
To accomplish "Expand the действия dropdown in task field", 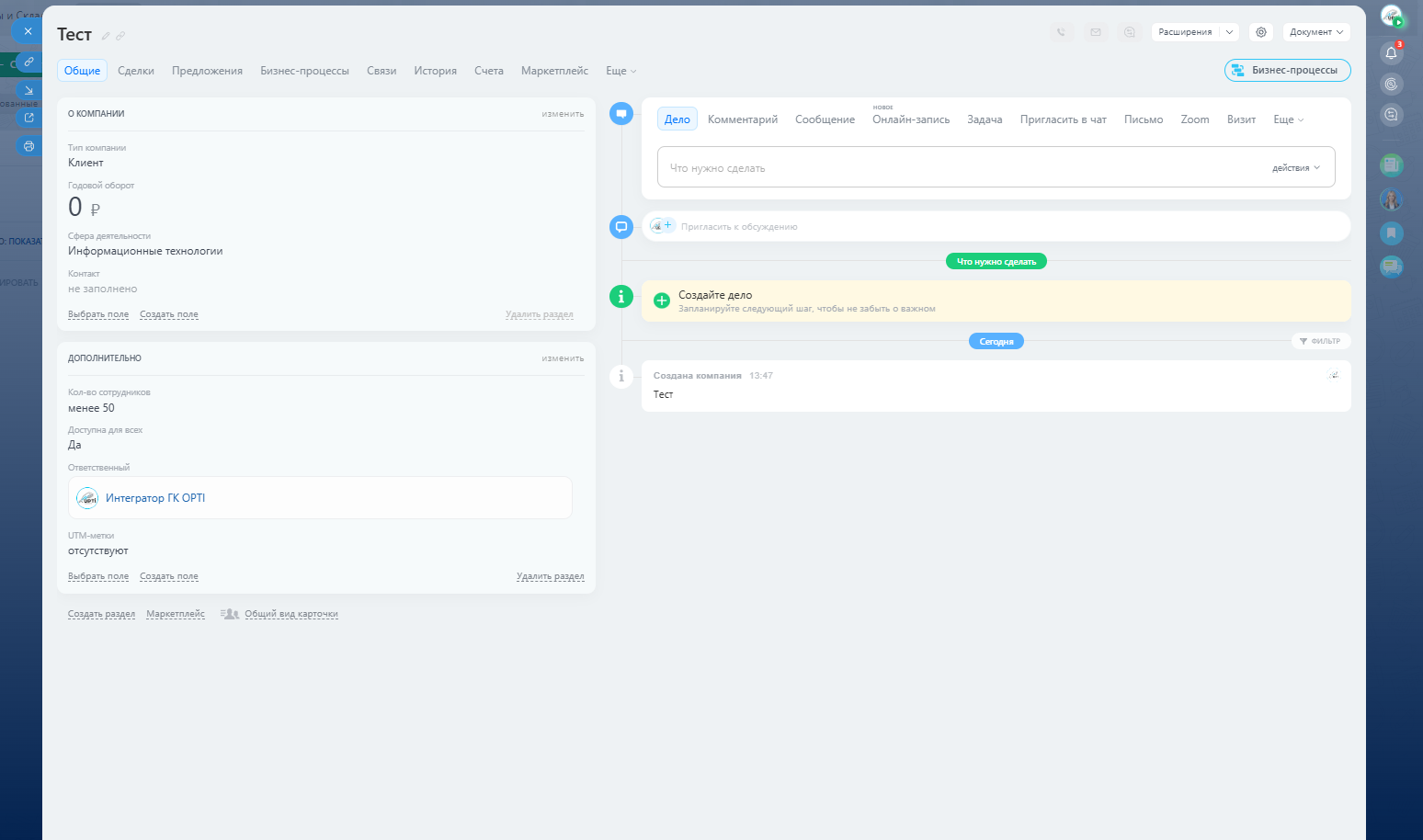I will (x=1296, y=168).
